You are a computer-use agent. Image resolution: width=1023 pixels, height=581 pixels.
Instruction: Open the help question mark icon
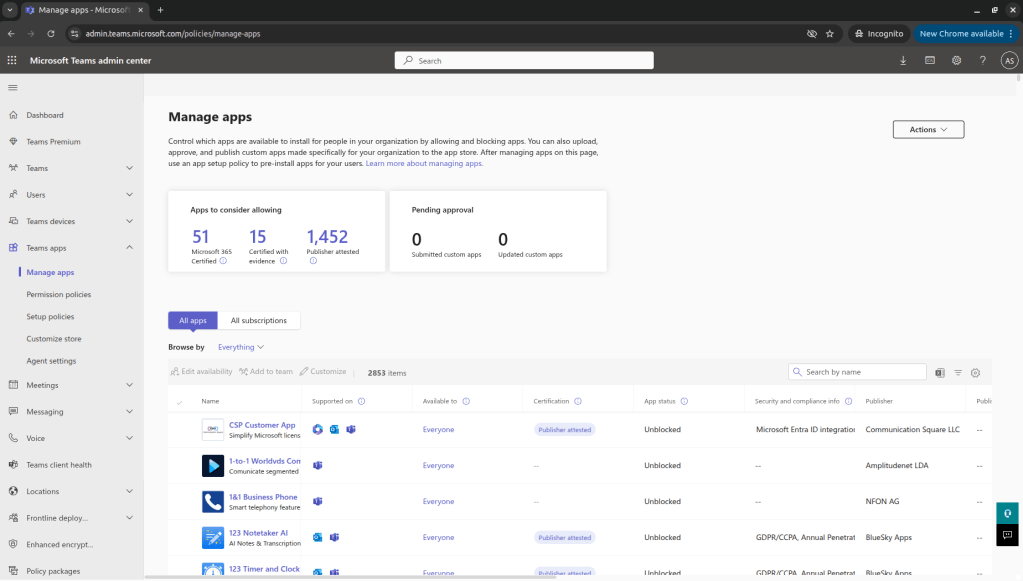coord(983,61)
